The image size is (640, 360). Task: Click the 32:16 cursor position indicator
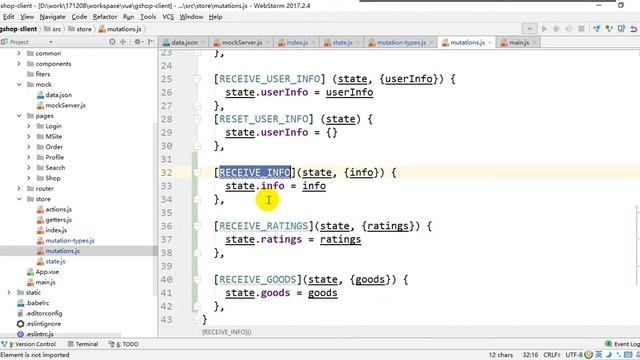[x=530, y=355]
